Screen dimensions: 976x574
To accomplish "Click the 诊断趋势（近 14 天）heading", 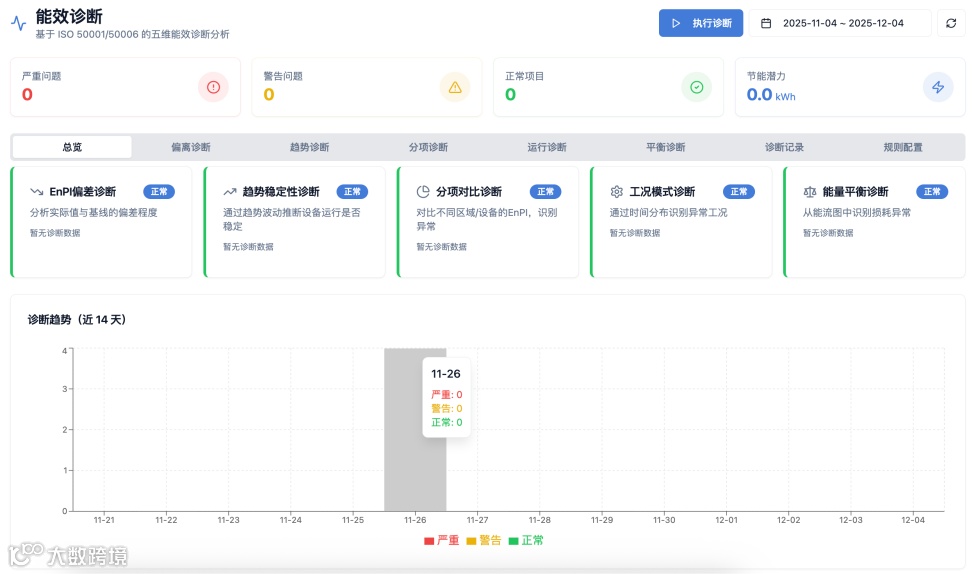I will coord(77,319).
